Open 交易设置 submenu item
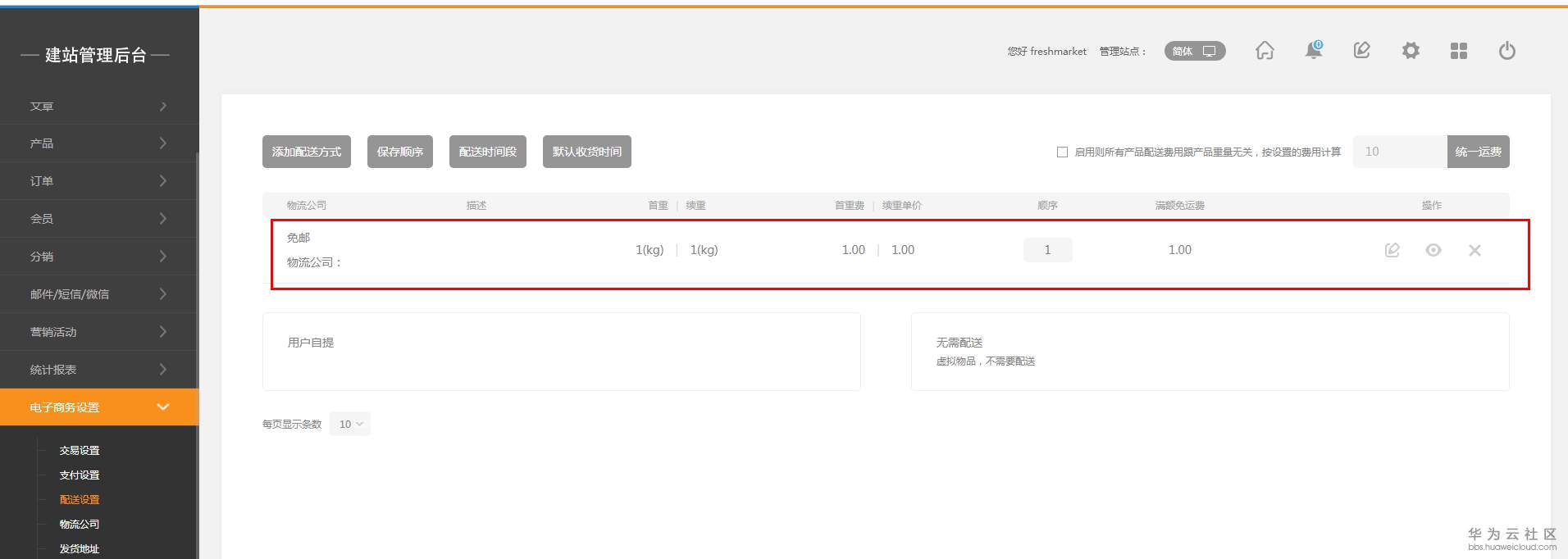 80,450
